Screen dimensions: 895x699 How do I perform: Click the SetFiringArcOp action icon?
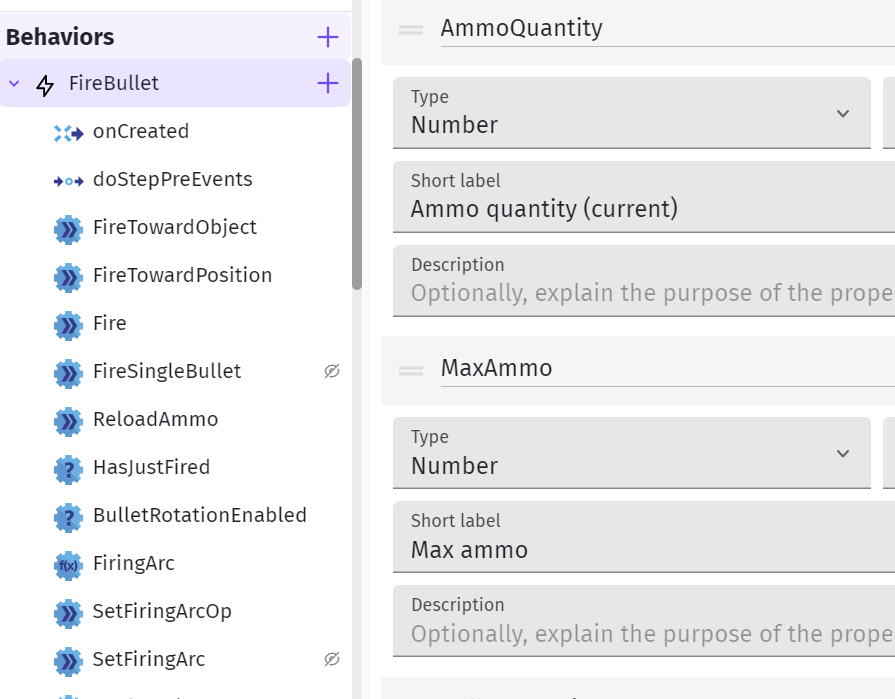68,613
